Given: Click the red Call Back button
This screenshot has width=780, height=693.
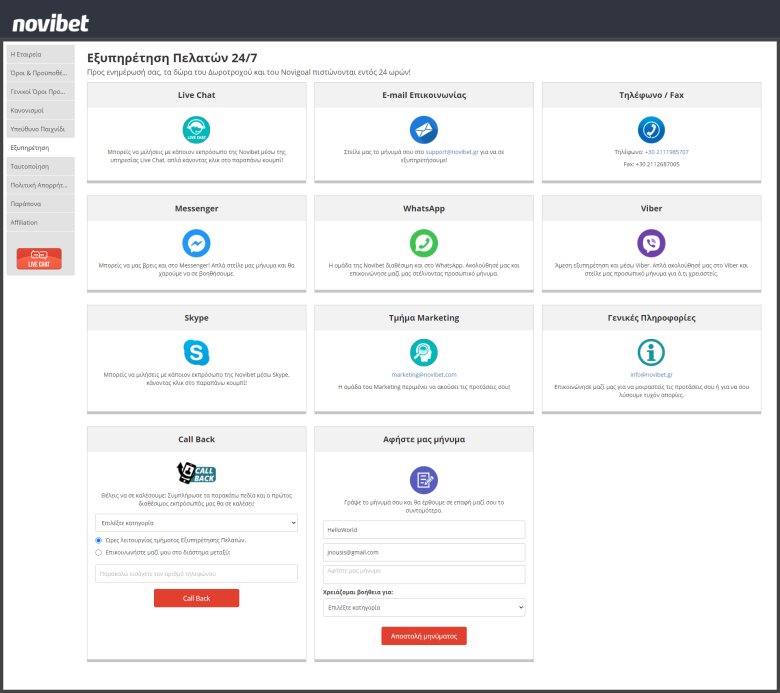Looking at the screenshot, I should tap(196, 598).
